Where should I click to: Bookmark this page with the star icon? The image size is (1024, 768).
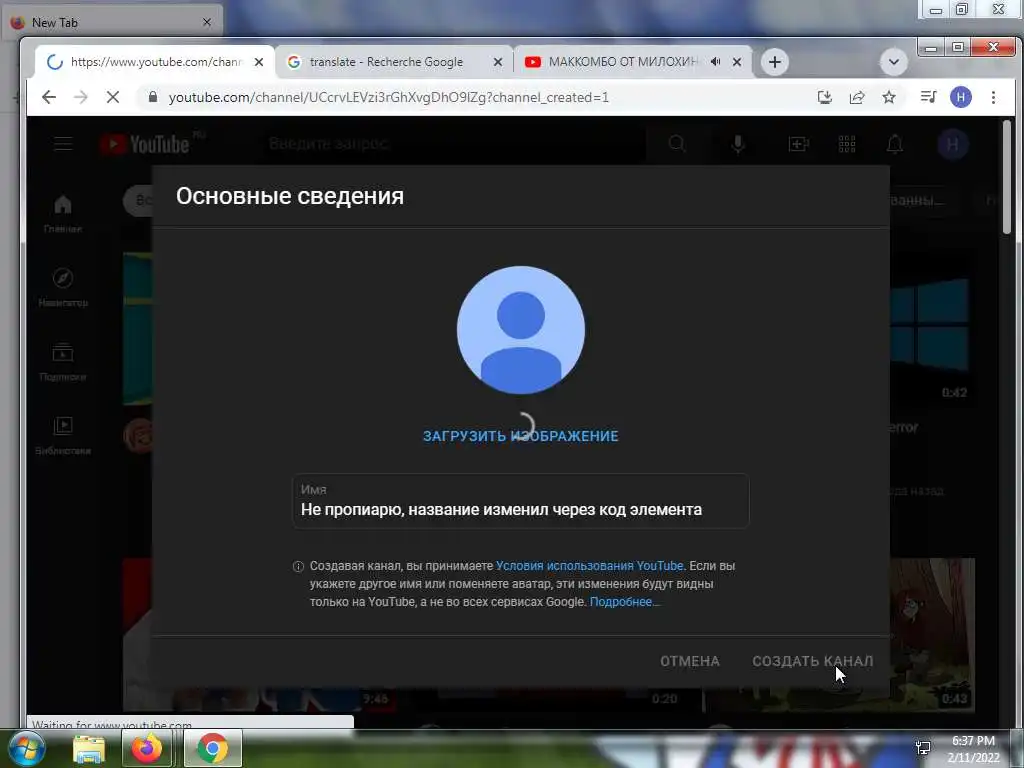(889, 97)
